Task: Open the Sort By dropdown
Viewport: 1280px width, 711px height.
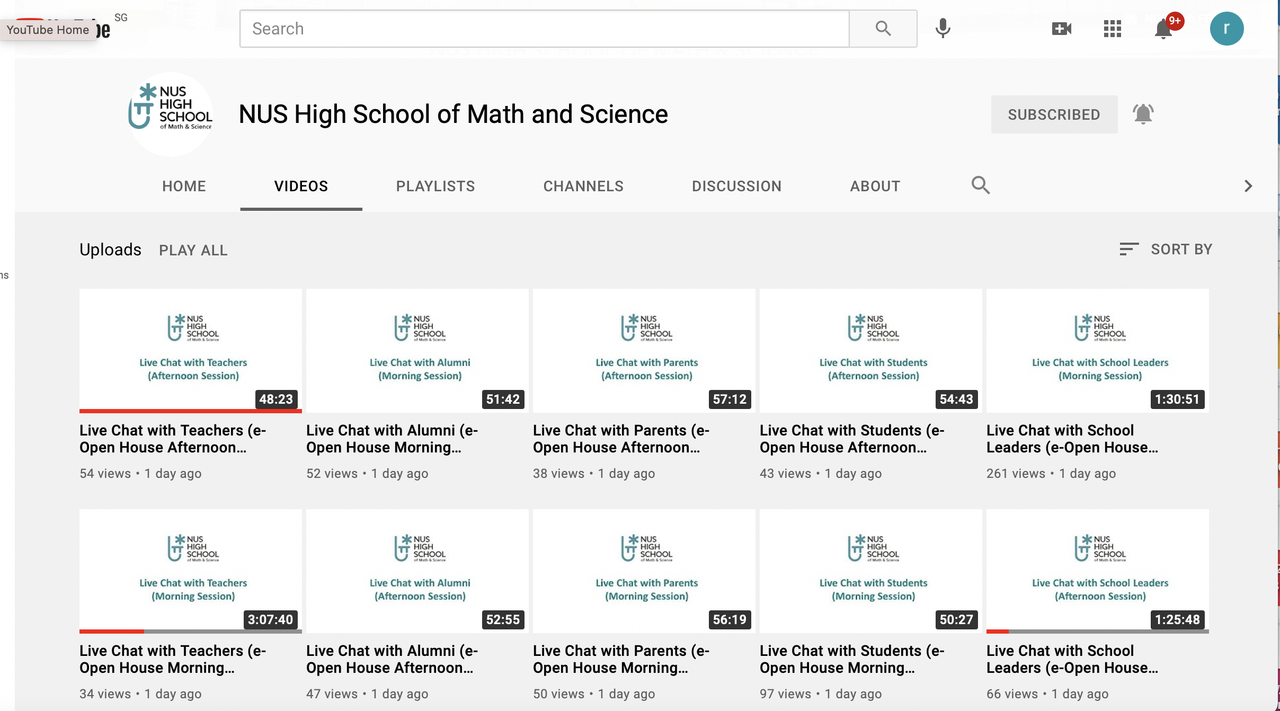Action: 1166,249
